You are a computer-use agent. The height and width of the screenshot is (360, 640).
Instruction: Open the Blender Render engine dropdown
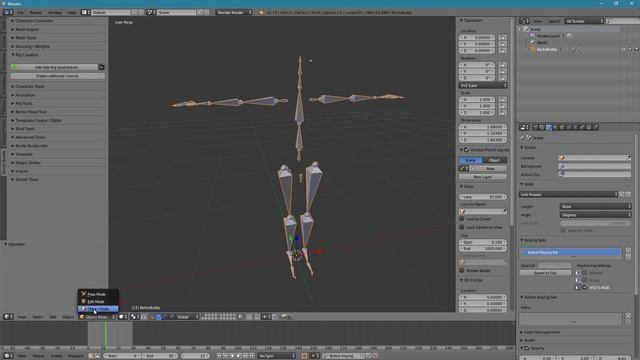[x=233, y=13]
